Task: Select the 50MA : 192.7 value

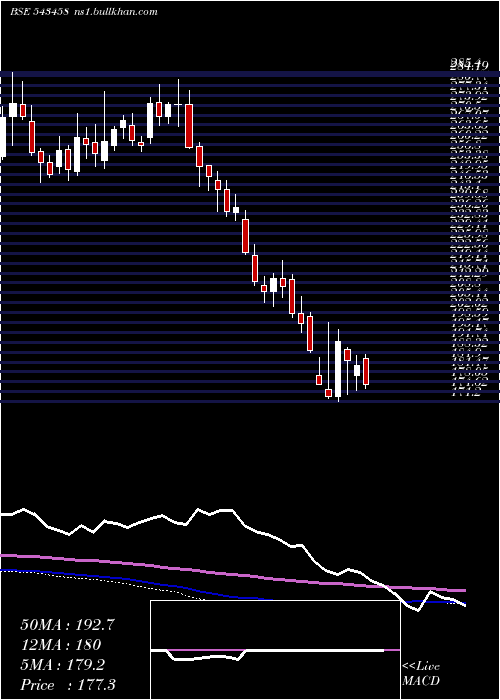Action: coord(68,625)
